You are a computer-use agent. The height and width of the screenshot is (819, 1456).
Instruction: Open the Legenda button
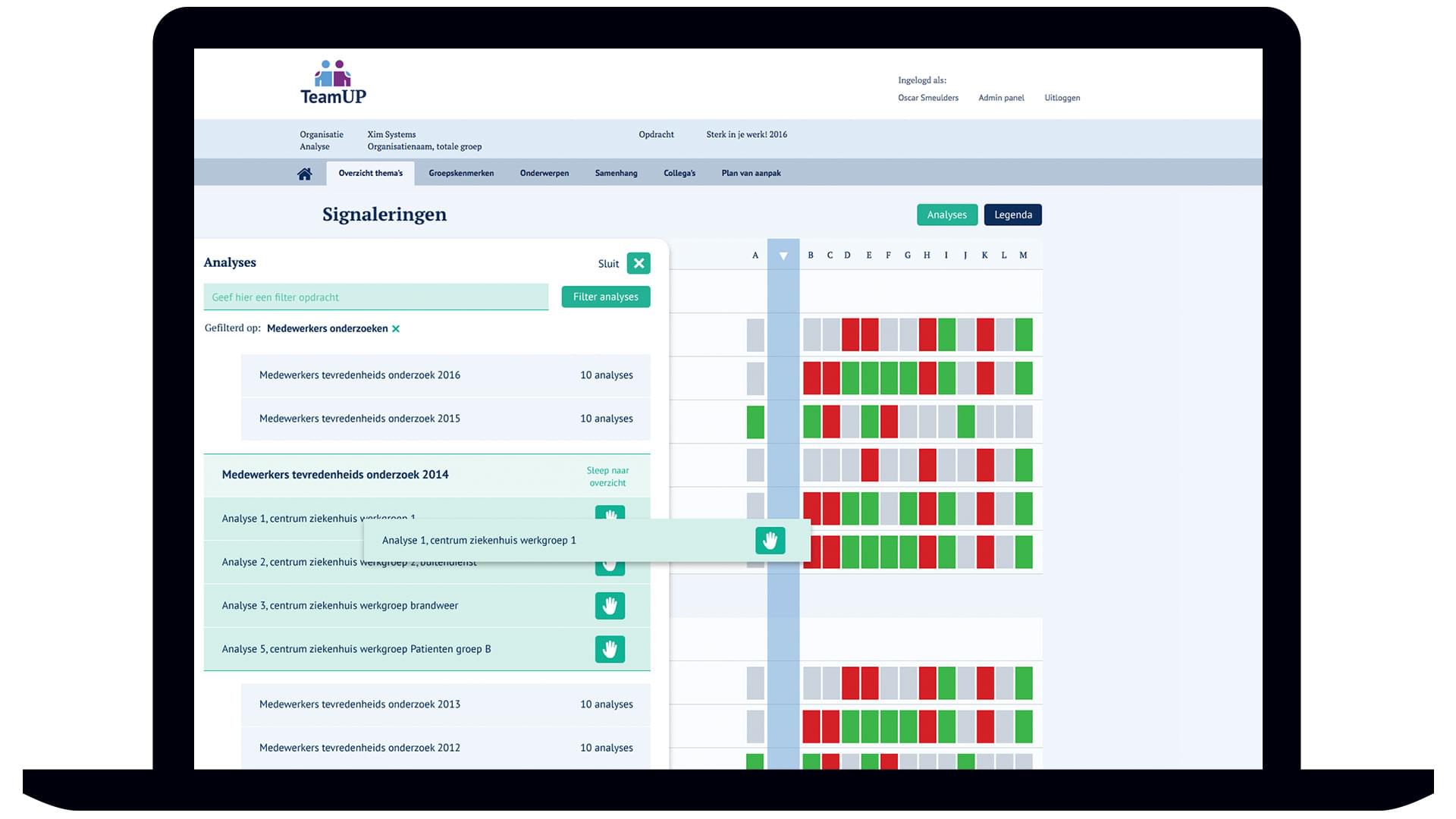pyautogui.click(x=1013, y=215)
